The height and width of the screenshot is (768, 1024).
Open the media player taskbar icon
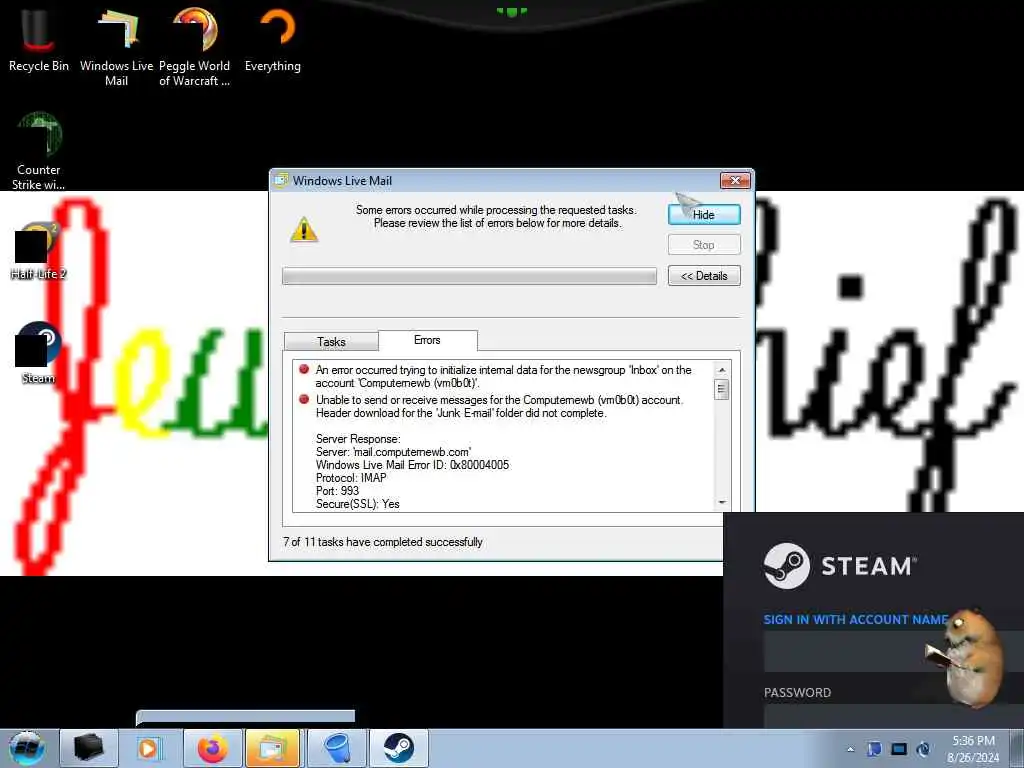[148, 748]
